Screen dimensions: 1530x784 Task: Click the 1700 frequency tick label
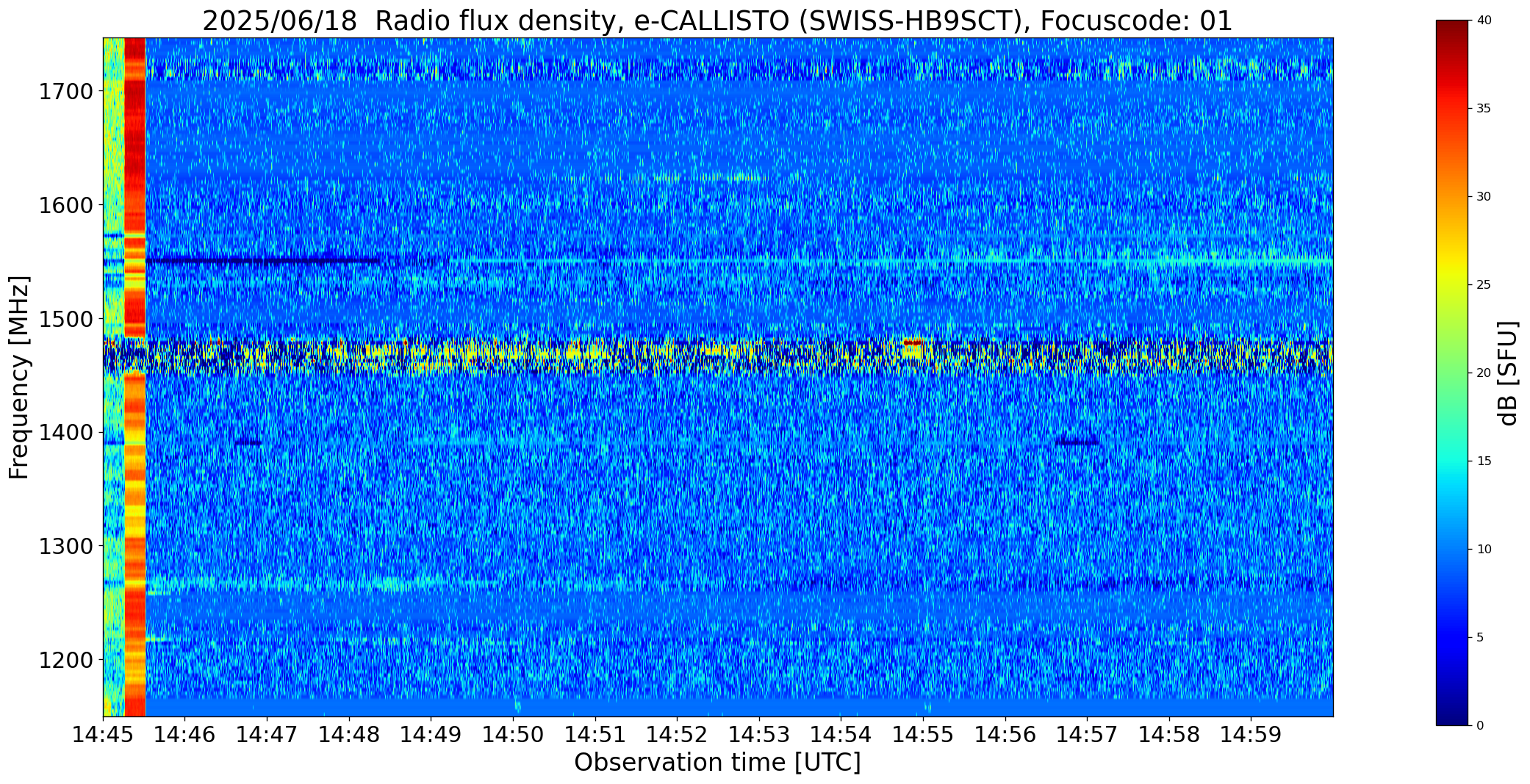[65, 92]
